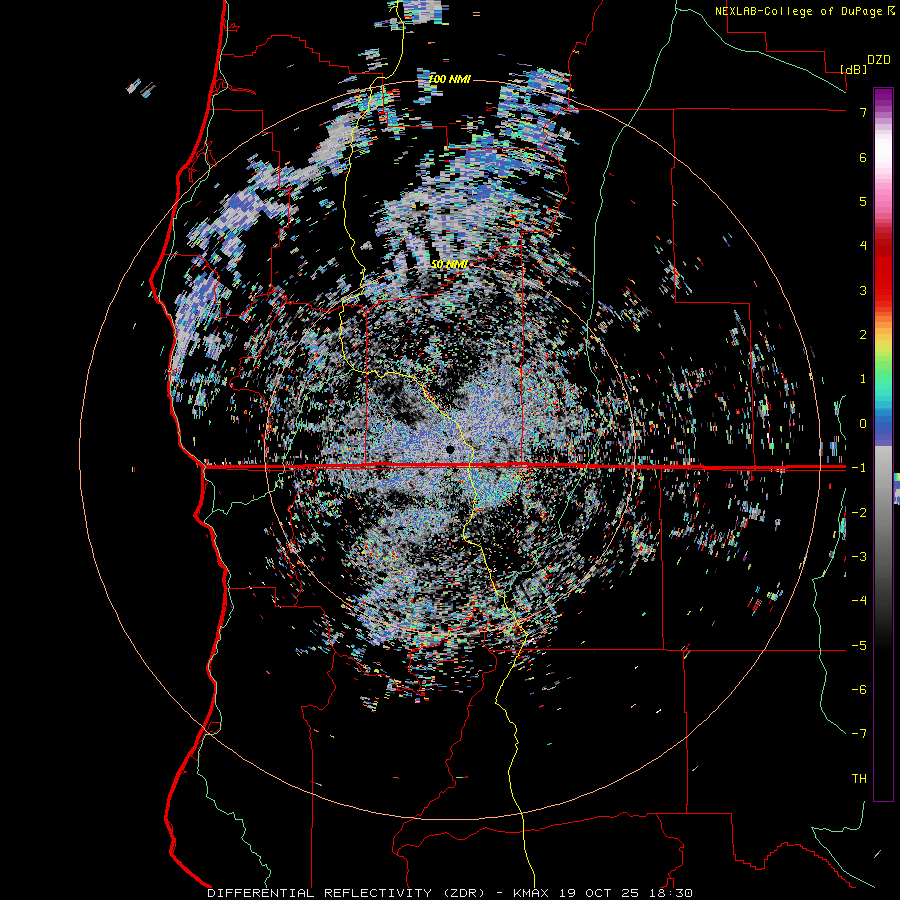
Task: Click the 100 NMI range ring label
Action: [449, 79]
